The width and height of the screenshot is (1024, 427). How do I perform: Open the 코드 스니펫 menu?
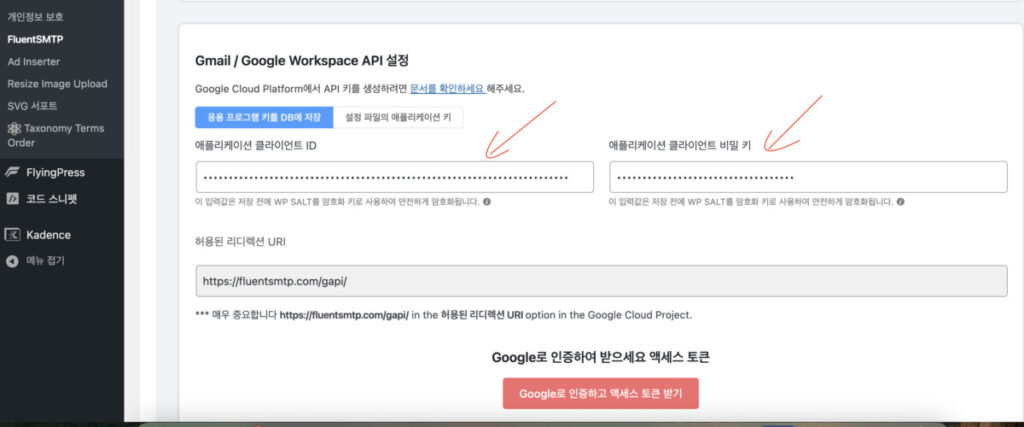click(52, 198)
